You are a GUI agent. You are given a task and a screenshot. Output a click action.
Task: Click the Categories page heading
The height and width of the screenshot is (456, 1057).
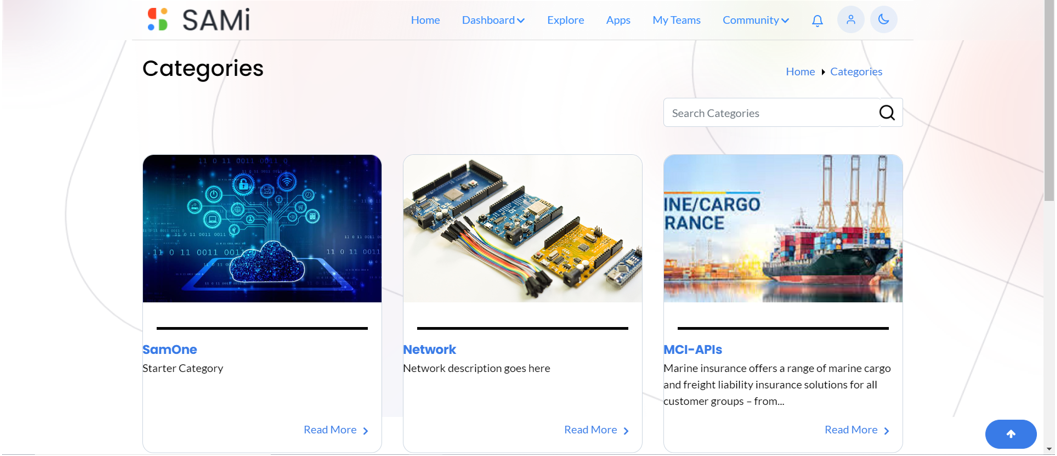pyautogui.click(x=203, y=69)
